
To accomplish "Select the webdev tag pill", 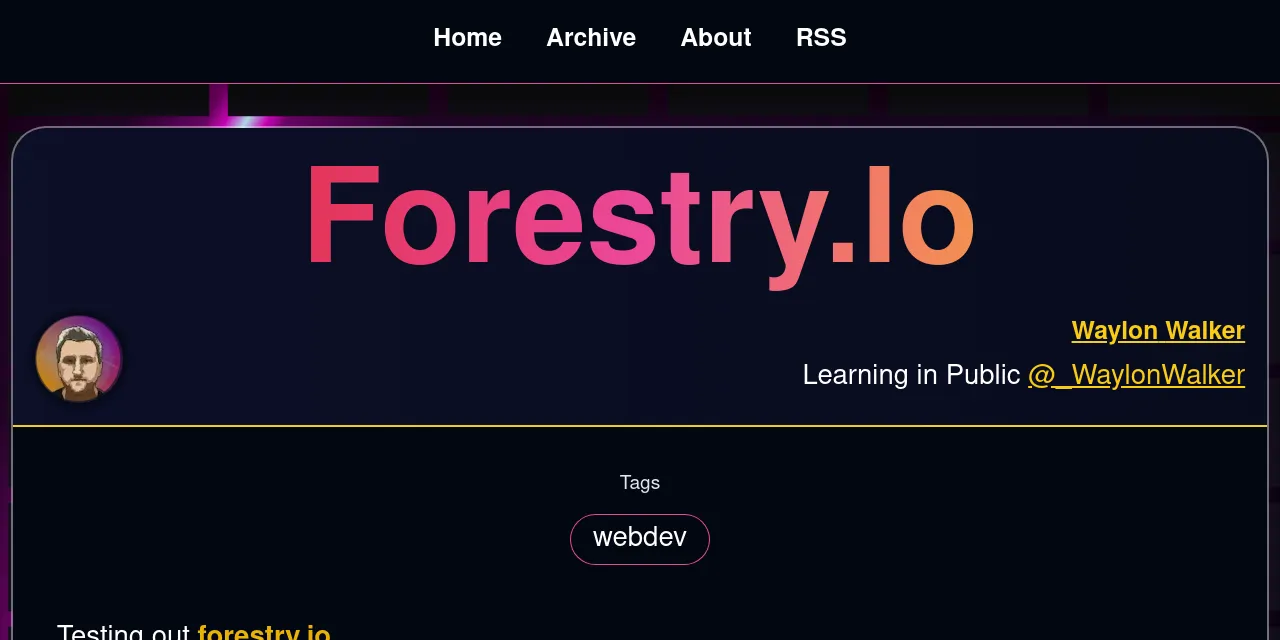I will [640, 539].
